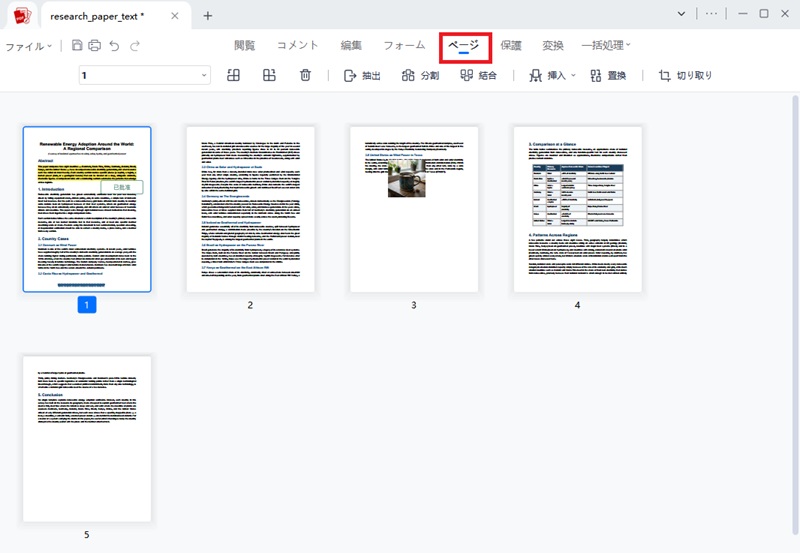Click 置換 replace pages button

(608, 76)
